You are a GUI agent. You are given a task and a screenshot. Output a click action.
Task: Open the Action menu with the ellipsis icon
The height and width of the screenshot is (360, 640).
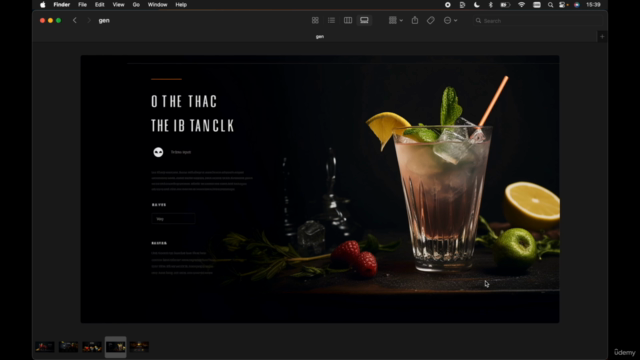tap(450, 20)
